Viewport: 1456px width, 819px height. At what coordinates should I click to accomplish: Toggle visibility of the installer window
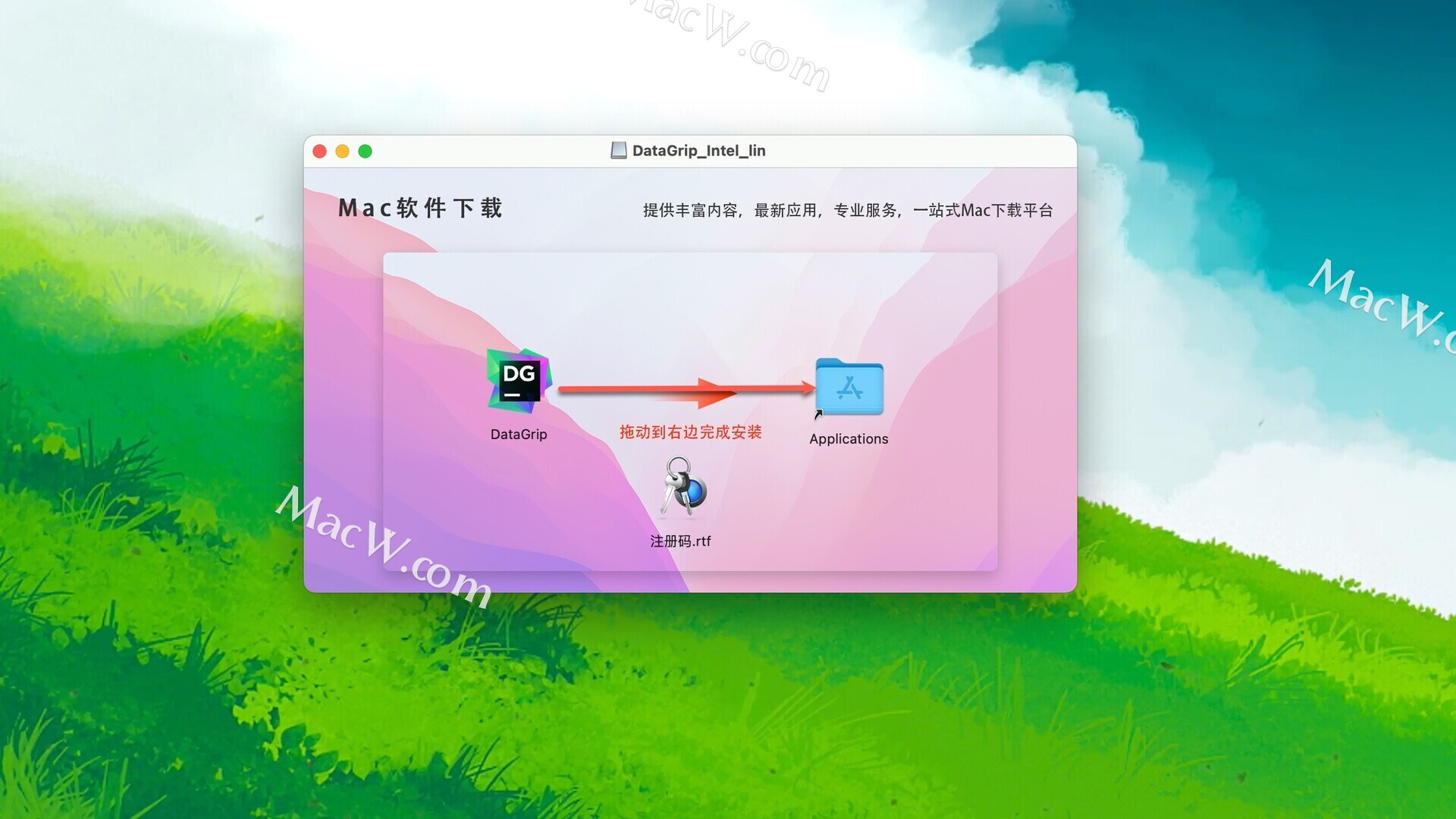point(346,151)
